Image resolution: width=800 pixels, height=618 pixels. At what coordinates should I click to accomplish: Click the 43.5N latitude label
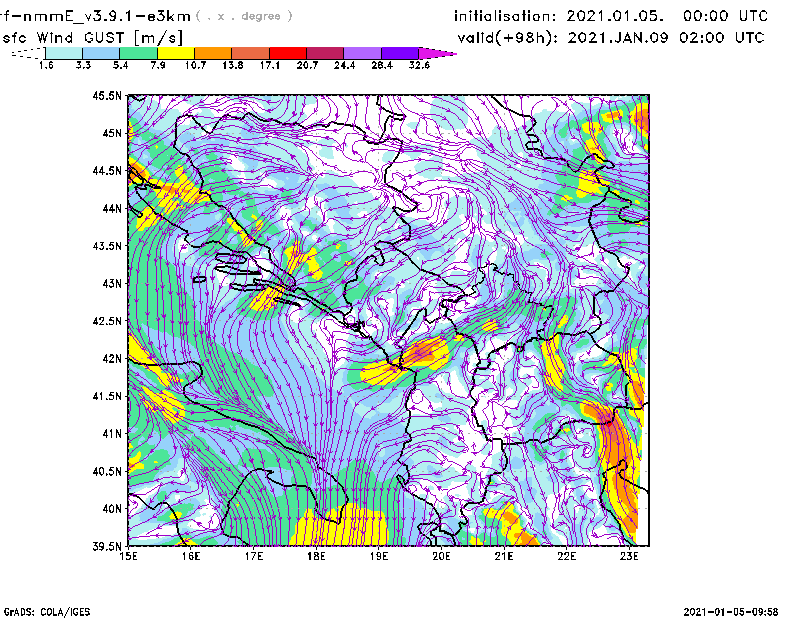(107, 246)
